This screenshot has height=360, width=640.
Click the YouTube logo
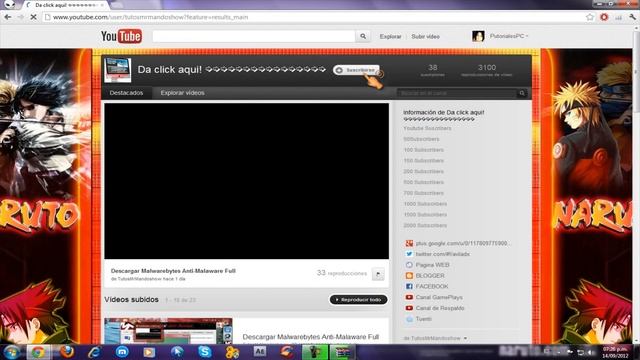coord(121,36)
